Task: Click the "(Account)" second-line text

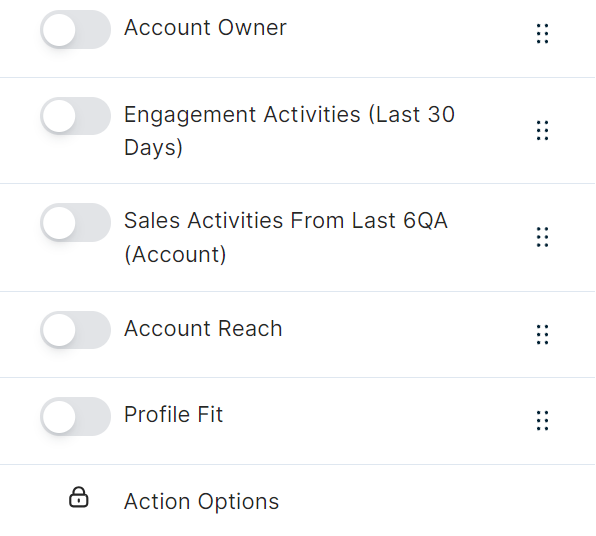Action: tap(175, 254)
